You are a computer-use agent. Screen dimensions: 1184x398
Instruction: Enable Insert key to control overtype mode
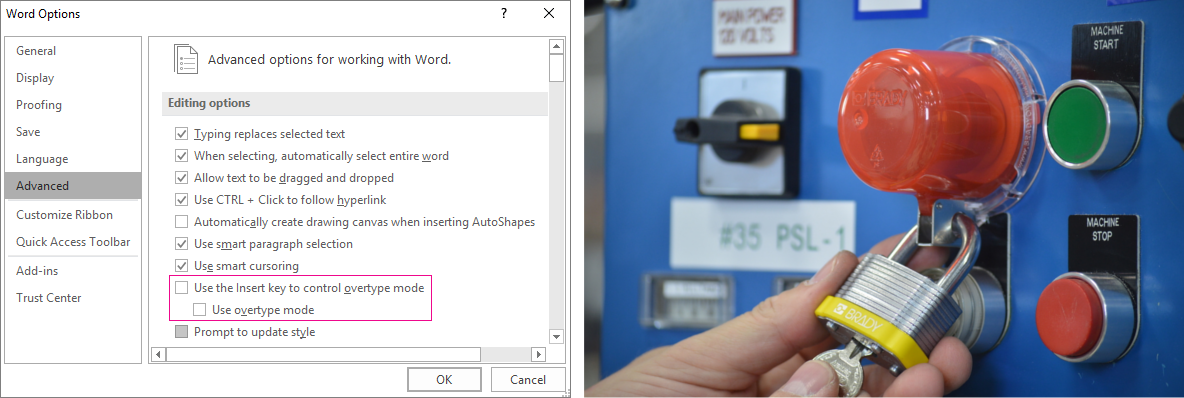(x=181, y=288)
